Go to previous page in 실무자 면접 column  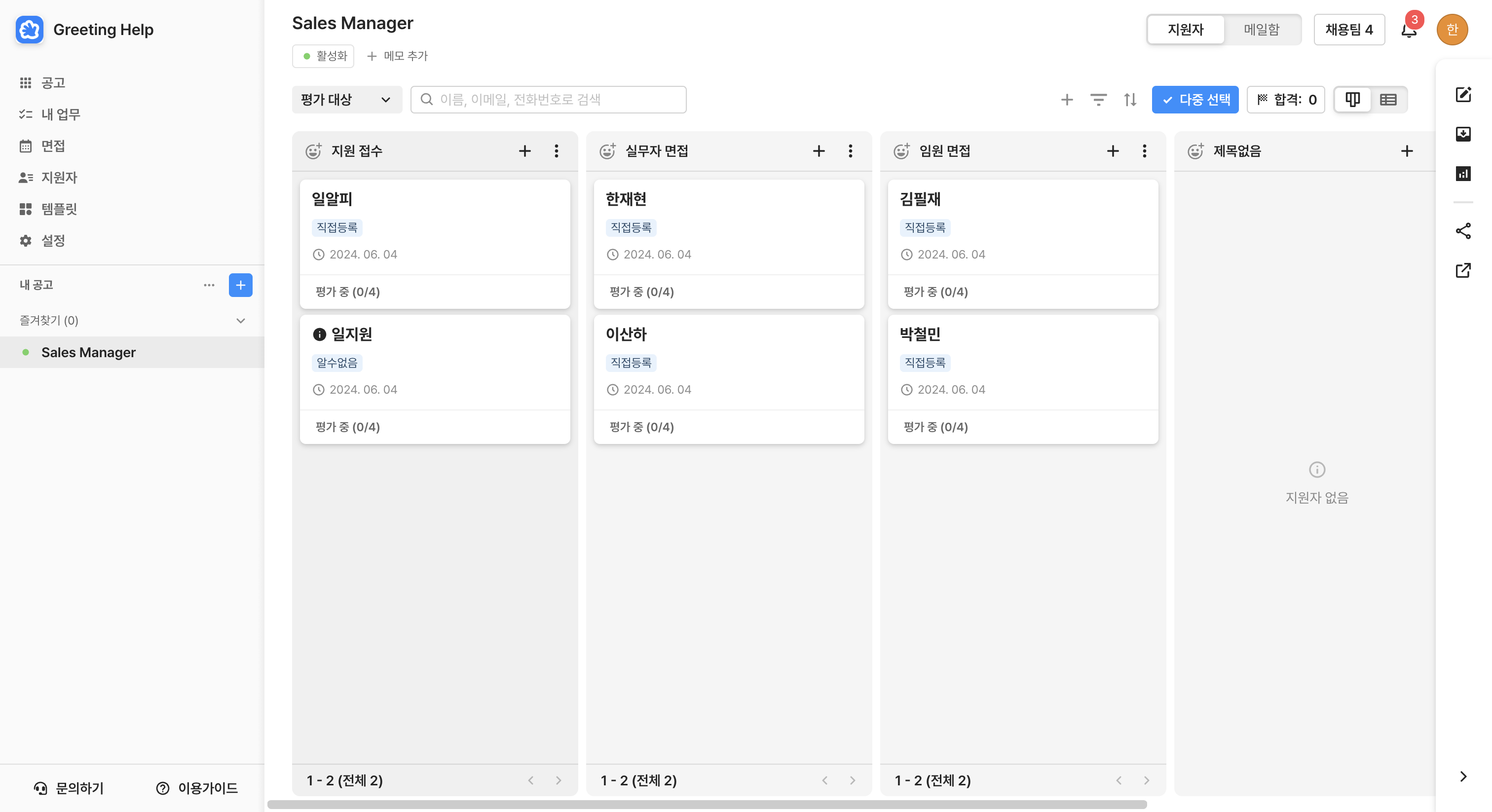pos(825,780)
